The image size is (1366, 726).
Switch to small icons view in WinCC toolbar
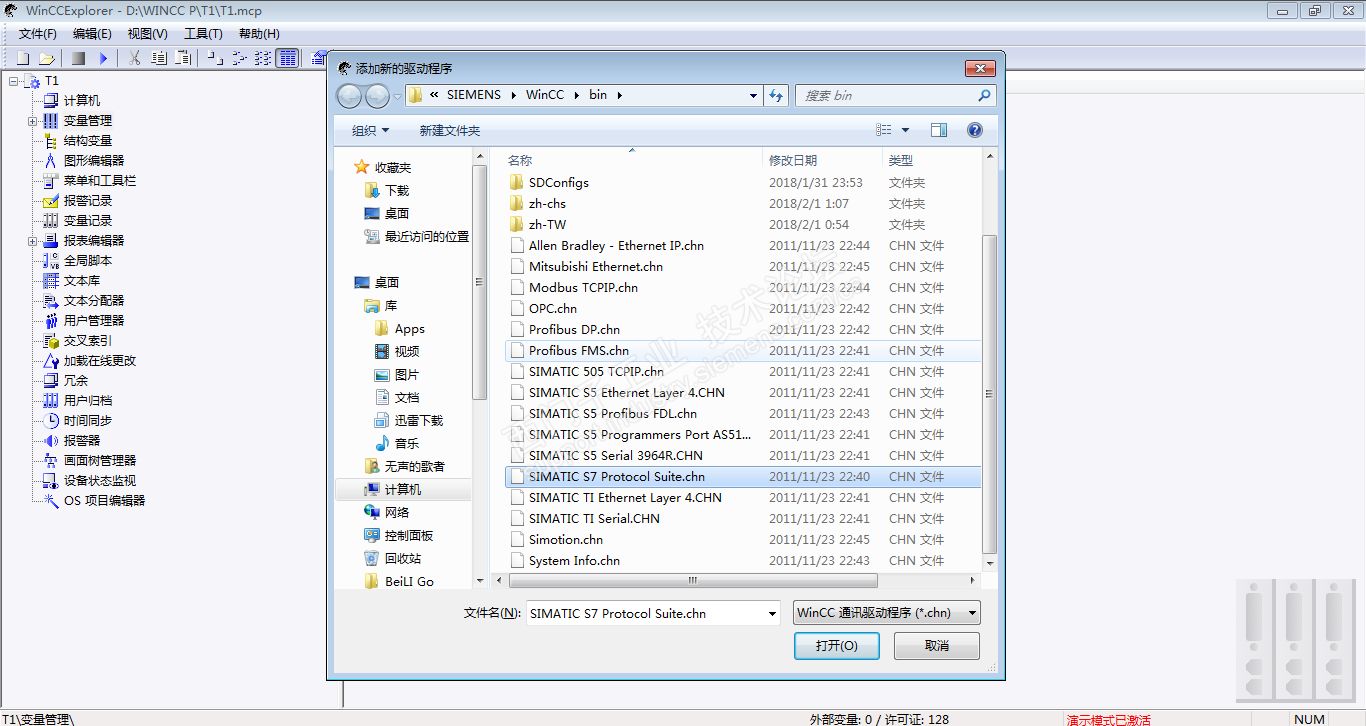[239, 58]
